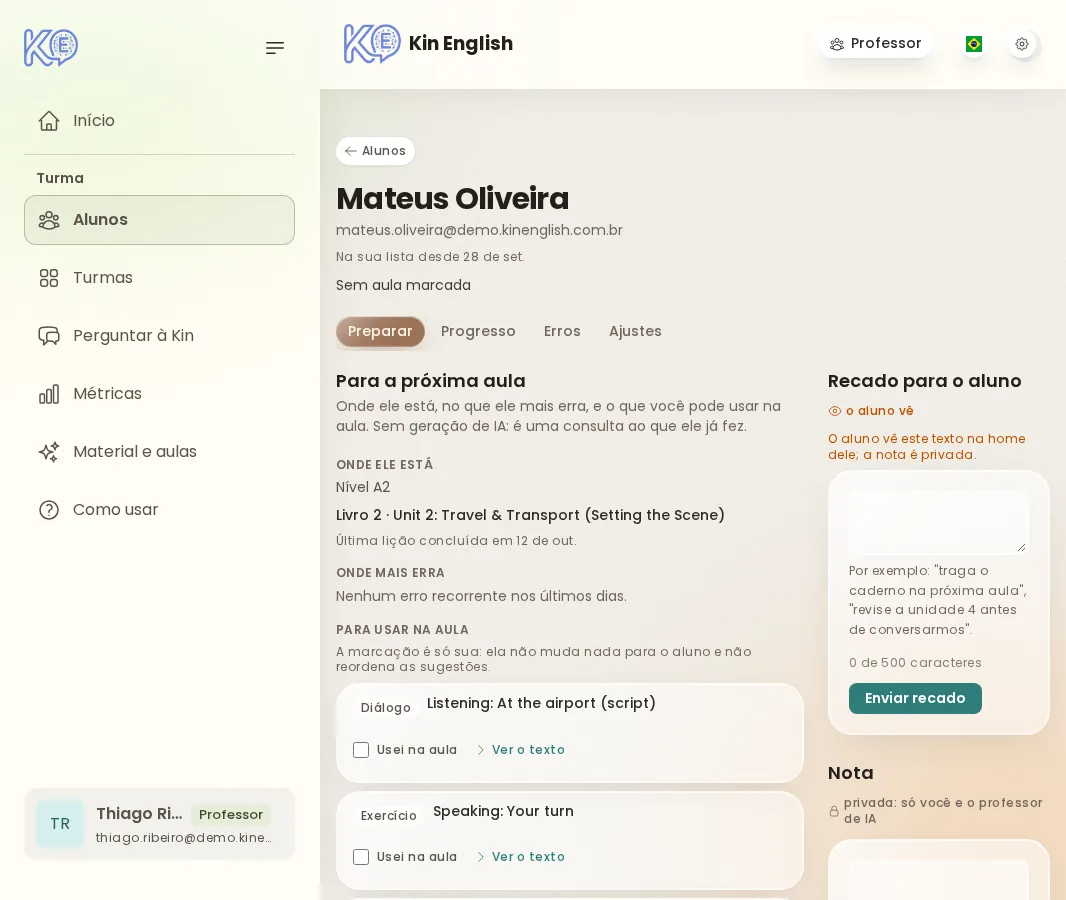Image resolution: width=1066 pixels, height=900 pixels.
Task: Click the Perguntar à Kin chat icon
Action: (49, 336)
